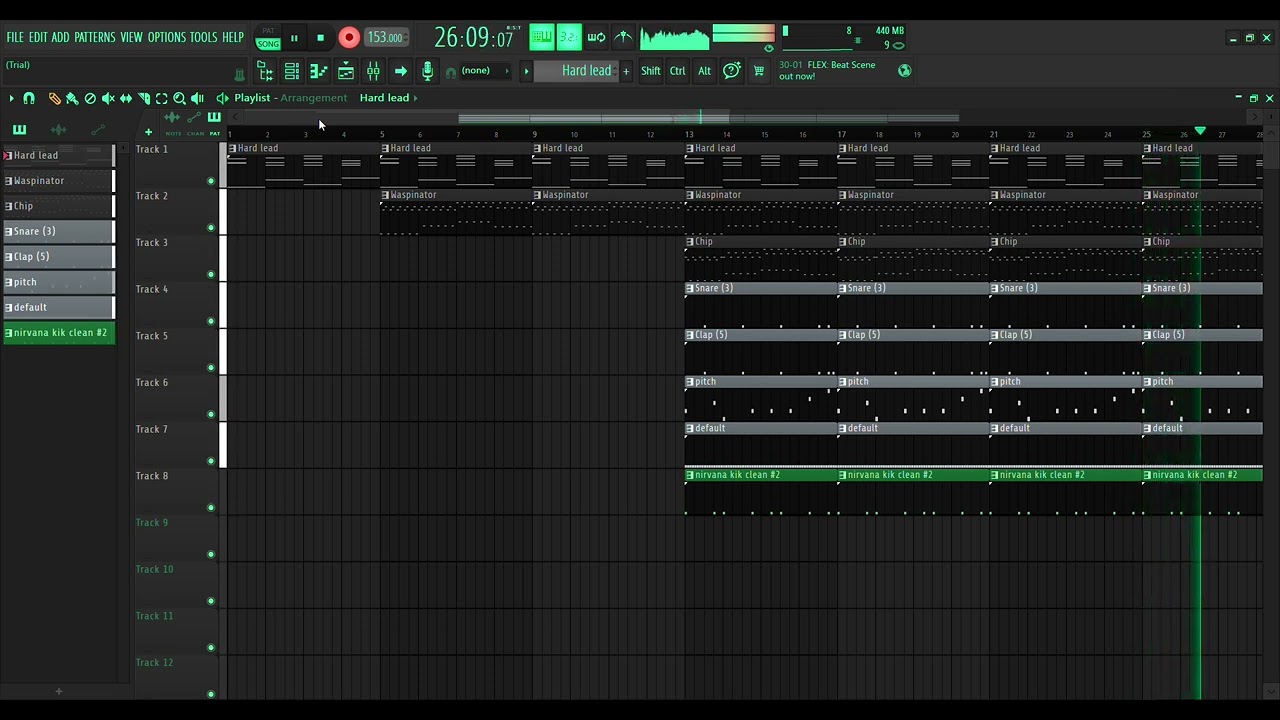Viewport: 1280px width, 720px height.
Task: Click the help speech-bubble question icon
Action: coord(731,70)
